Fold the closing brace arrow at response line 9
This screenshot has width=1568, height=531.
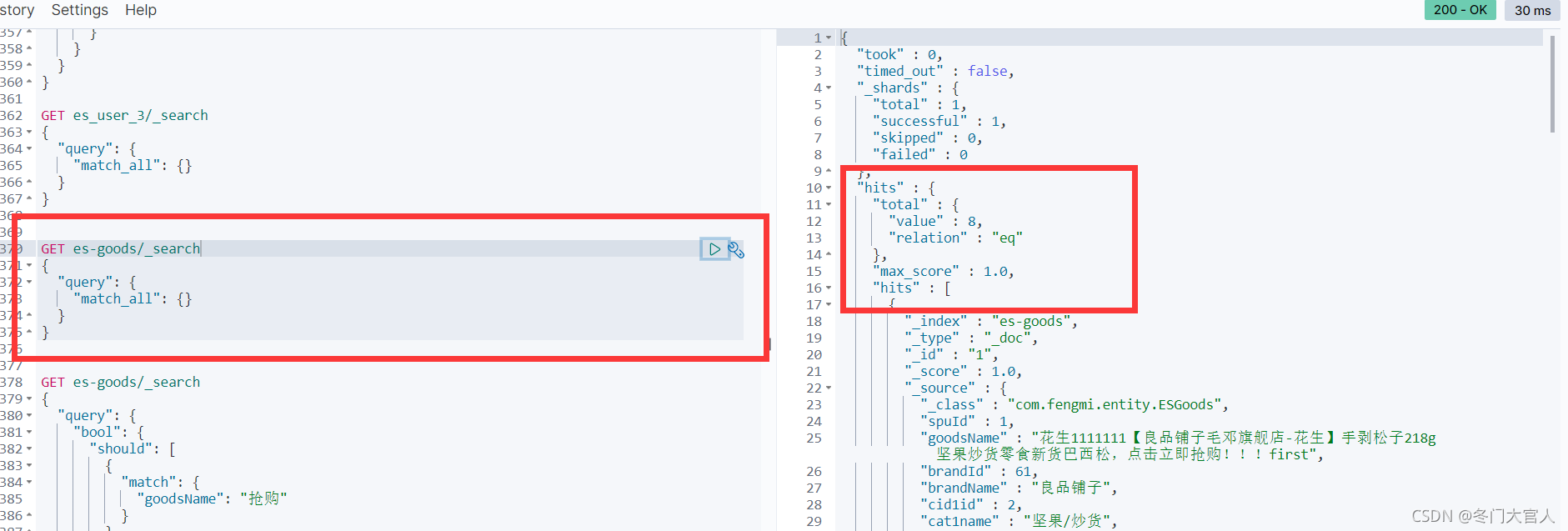pyautogui.click(x=829, y=171)
